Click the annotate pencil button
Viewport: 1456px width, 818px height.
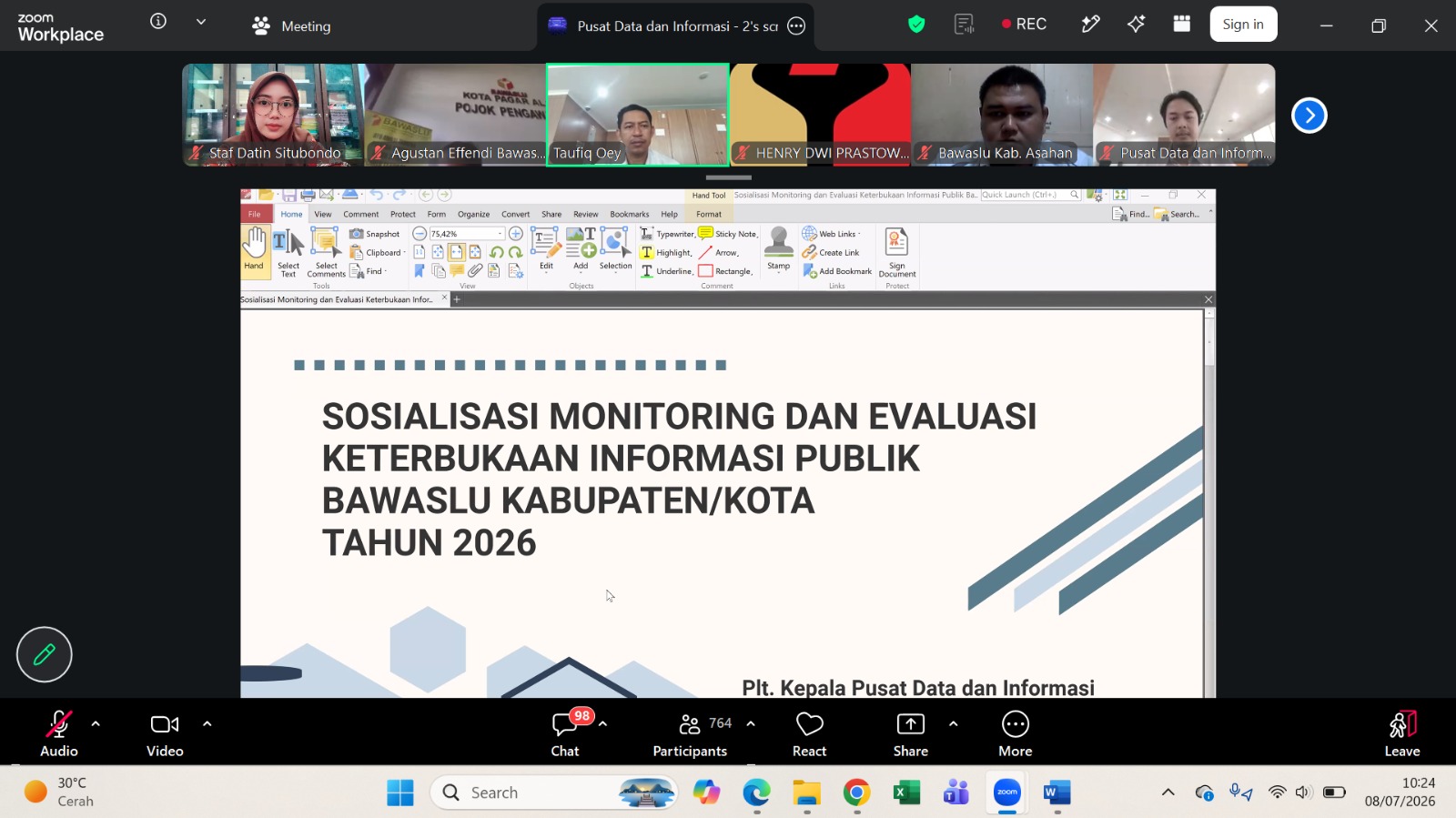tap(44, 654)
